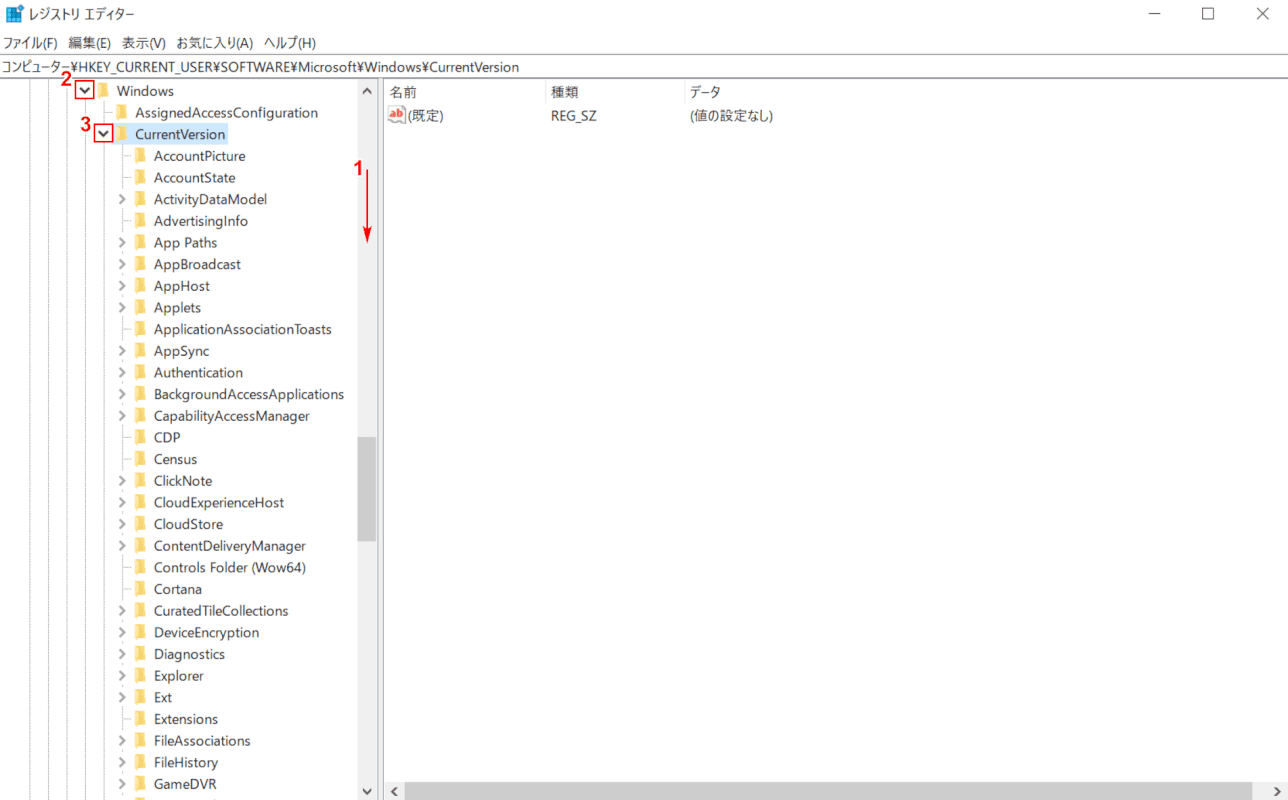Click the Extensions folder icon
Screen dimensions: 1288x800
[x=140, y=719]
